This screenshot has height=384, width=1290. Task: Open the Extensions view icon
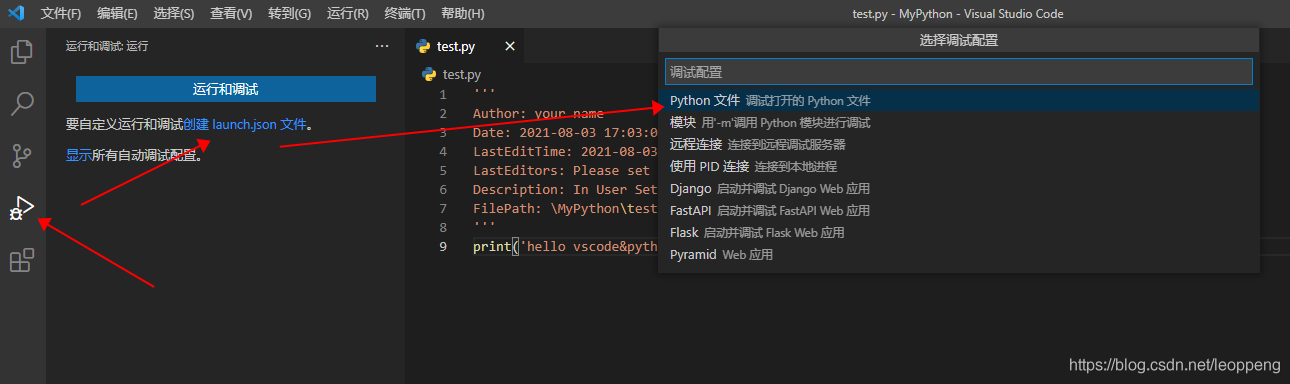pyautogui.click(x=22, y=261)
